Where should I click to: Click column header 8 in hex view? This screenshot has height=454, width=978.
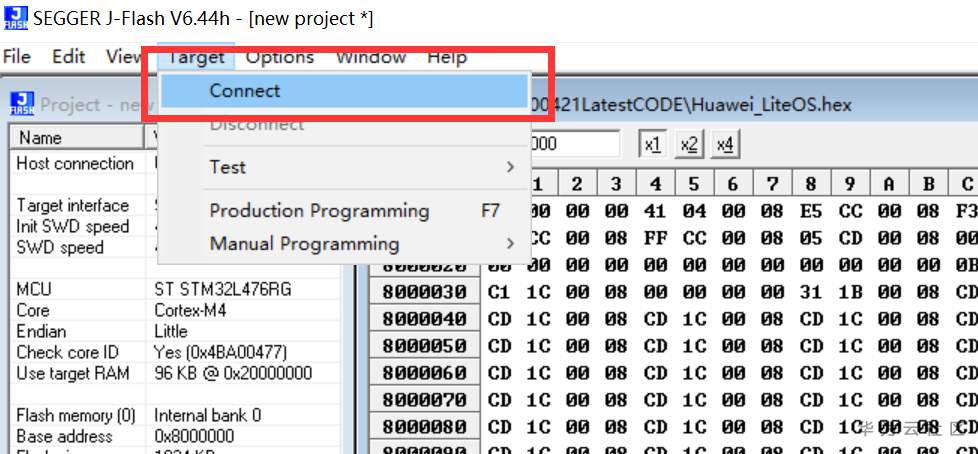(811, 184)
